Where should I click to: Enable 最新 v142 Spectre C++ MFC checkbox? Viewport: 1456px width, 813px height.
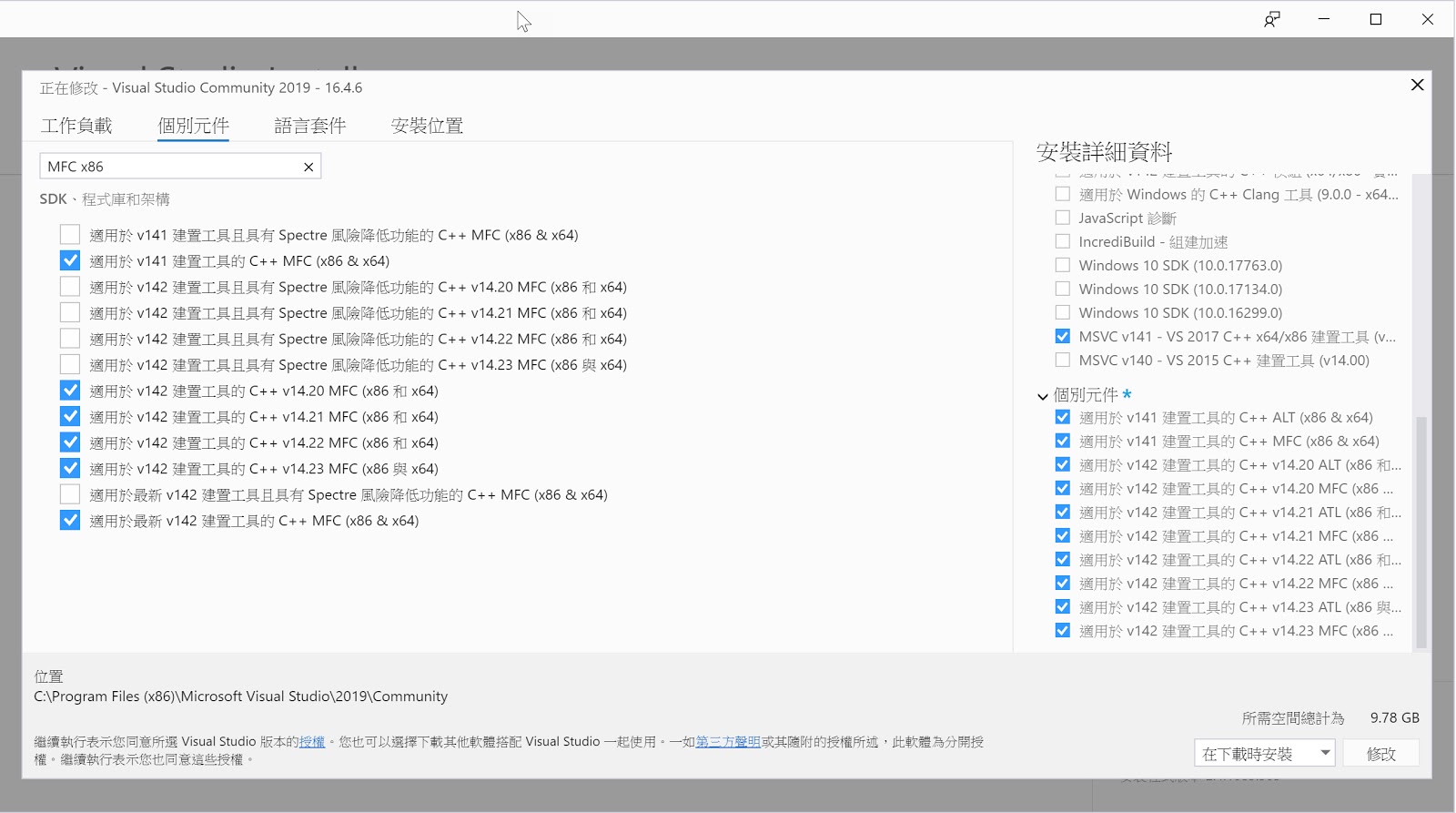click(70, 494)
